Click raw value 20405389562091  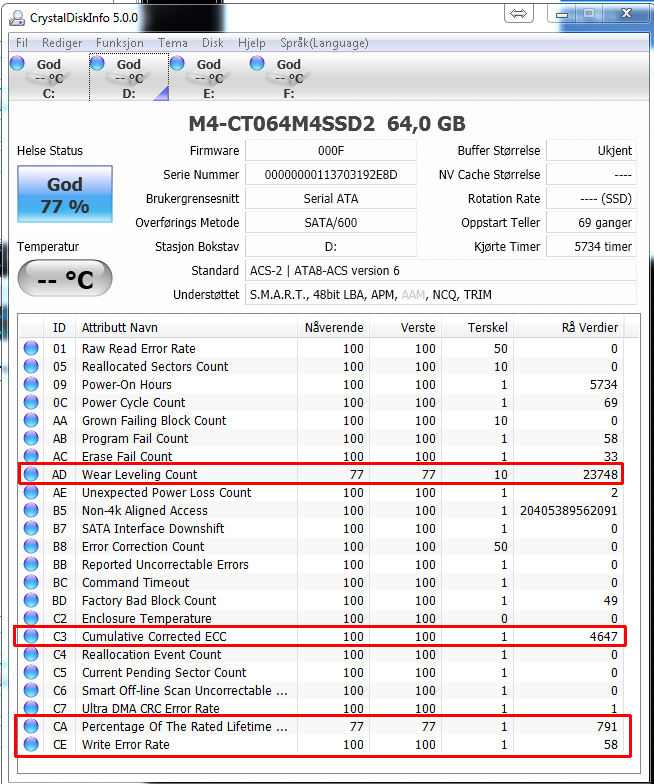568,510
